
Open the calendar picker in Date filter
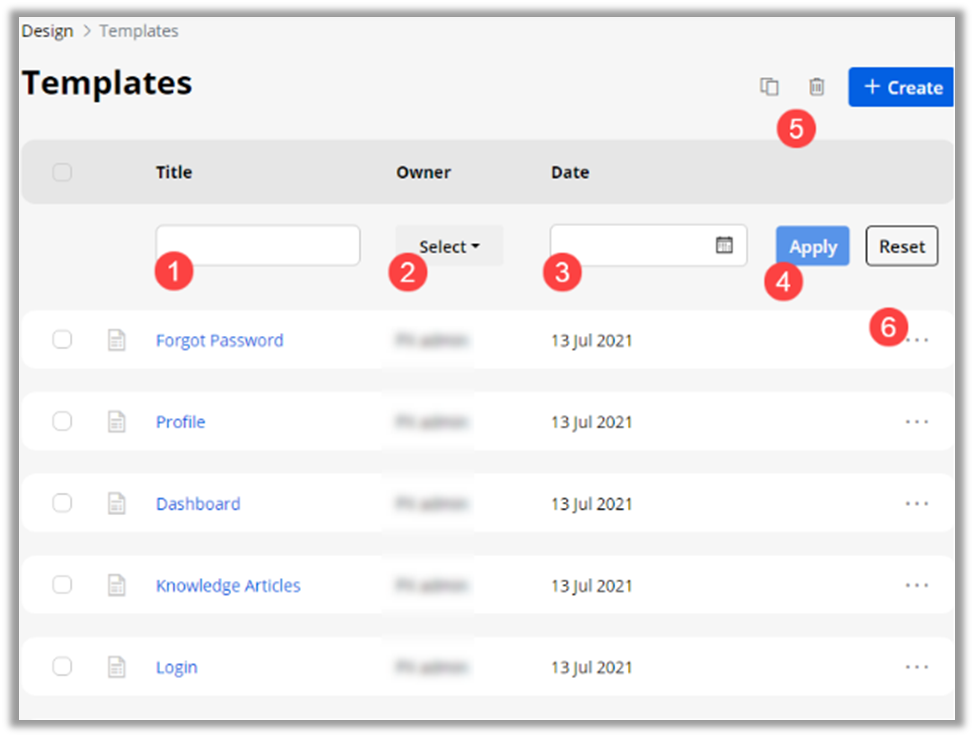point(725,245)
